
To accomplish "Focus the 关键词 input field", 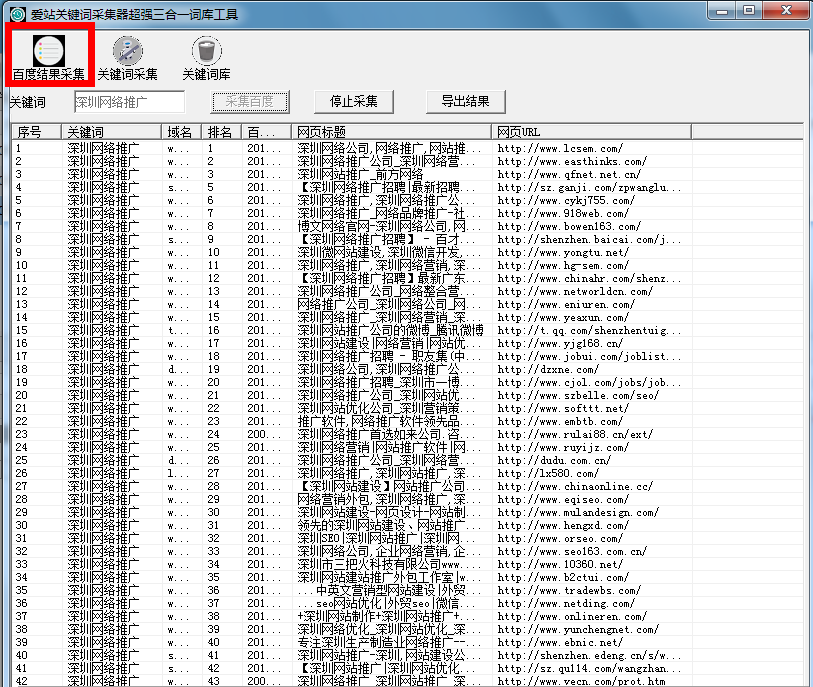I will [x=129, y=102].
